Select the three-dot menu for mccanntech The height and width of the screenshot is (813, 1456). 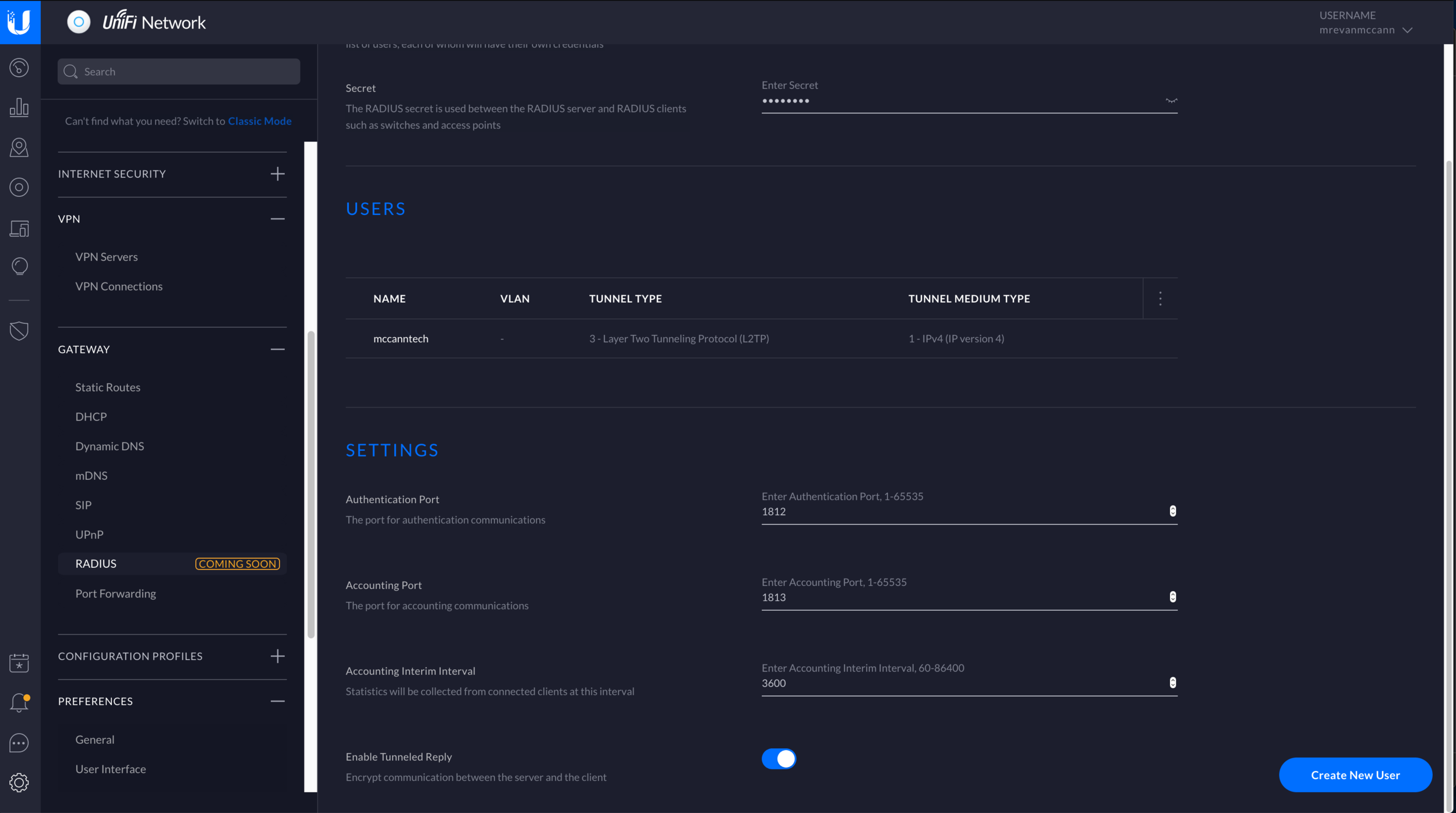[x=1160, y=298]
